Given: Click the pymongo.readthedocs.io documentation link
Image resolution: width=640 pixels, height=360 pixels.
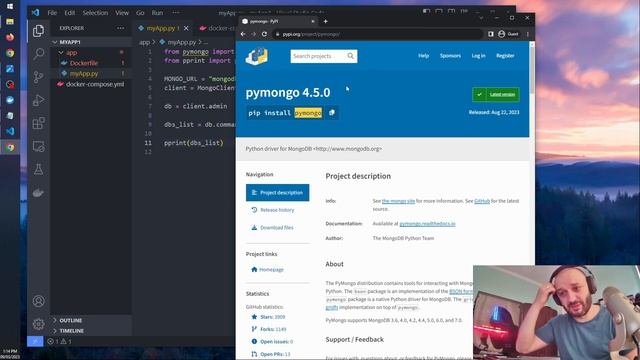Looking at the screenshot, I should tap(427, 224).
